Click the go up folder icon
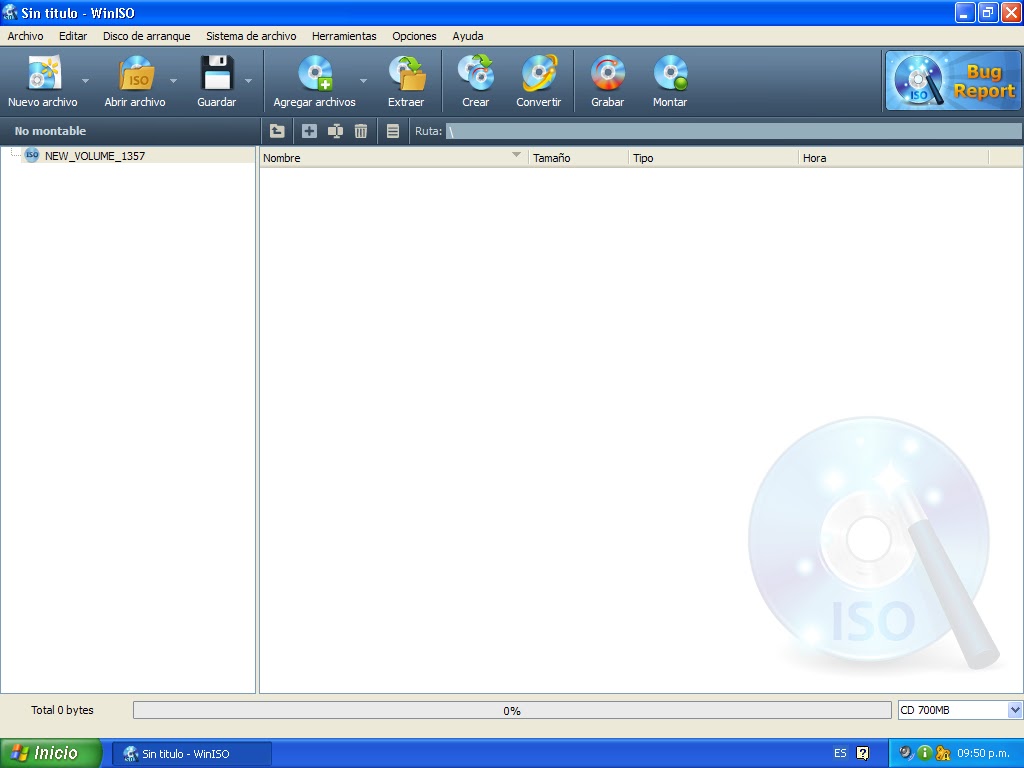 point(275,131)
